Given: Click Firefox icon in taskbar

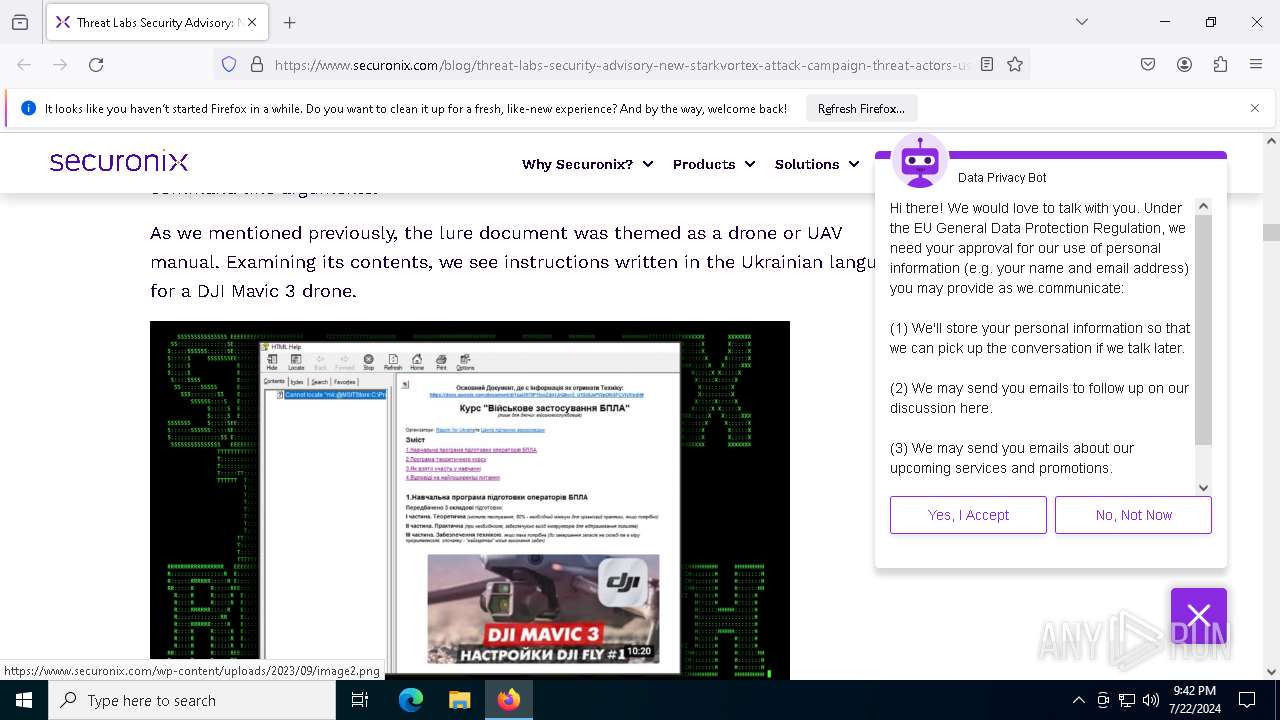Looking at the screenshot, I should tap(509, 700).
